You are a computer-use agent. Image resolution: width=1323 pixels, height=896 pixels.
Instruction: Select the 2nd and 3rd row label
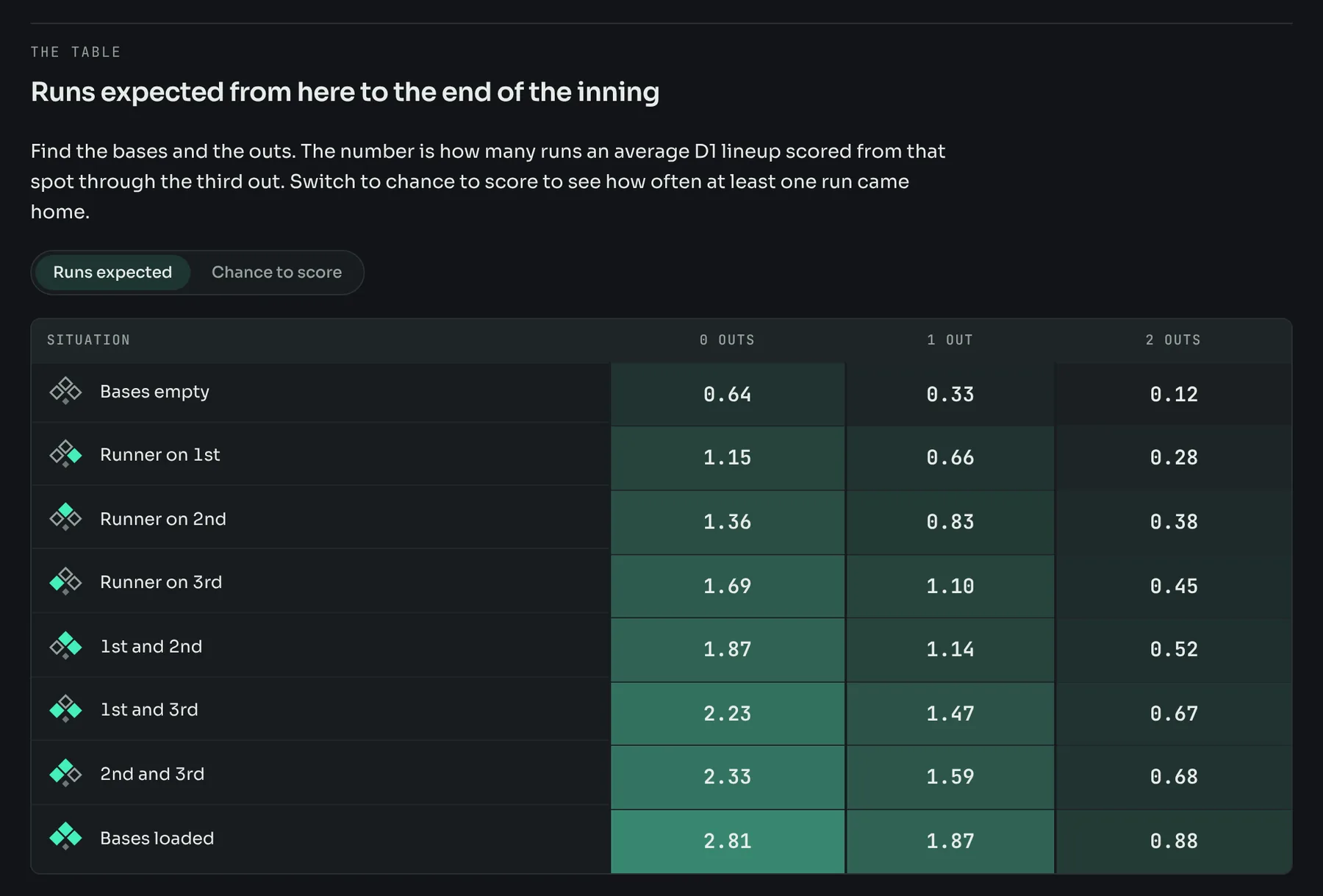(152, 774)
